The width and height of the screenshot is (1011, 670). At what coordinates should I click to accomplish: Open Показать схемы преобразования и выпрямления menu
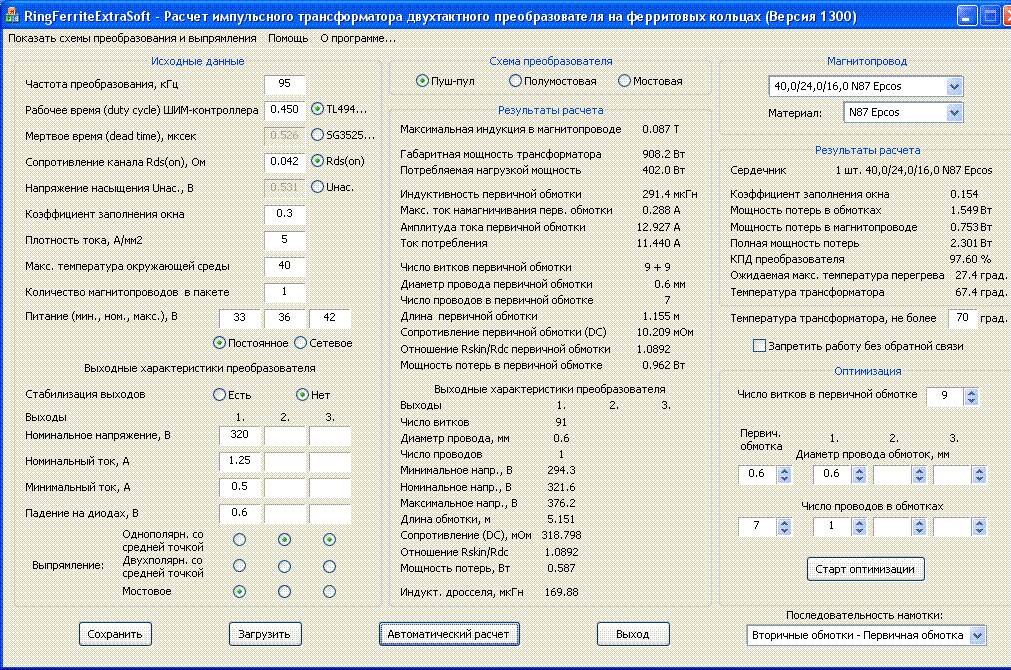[134, 38]
